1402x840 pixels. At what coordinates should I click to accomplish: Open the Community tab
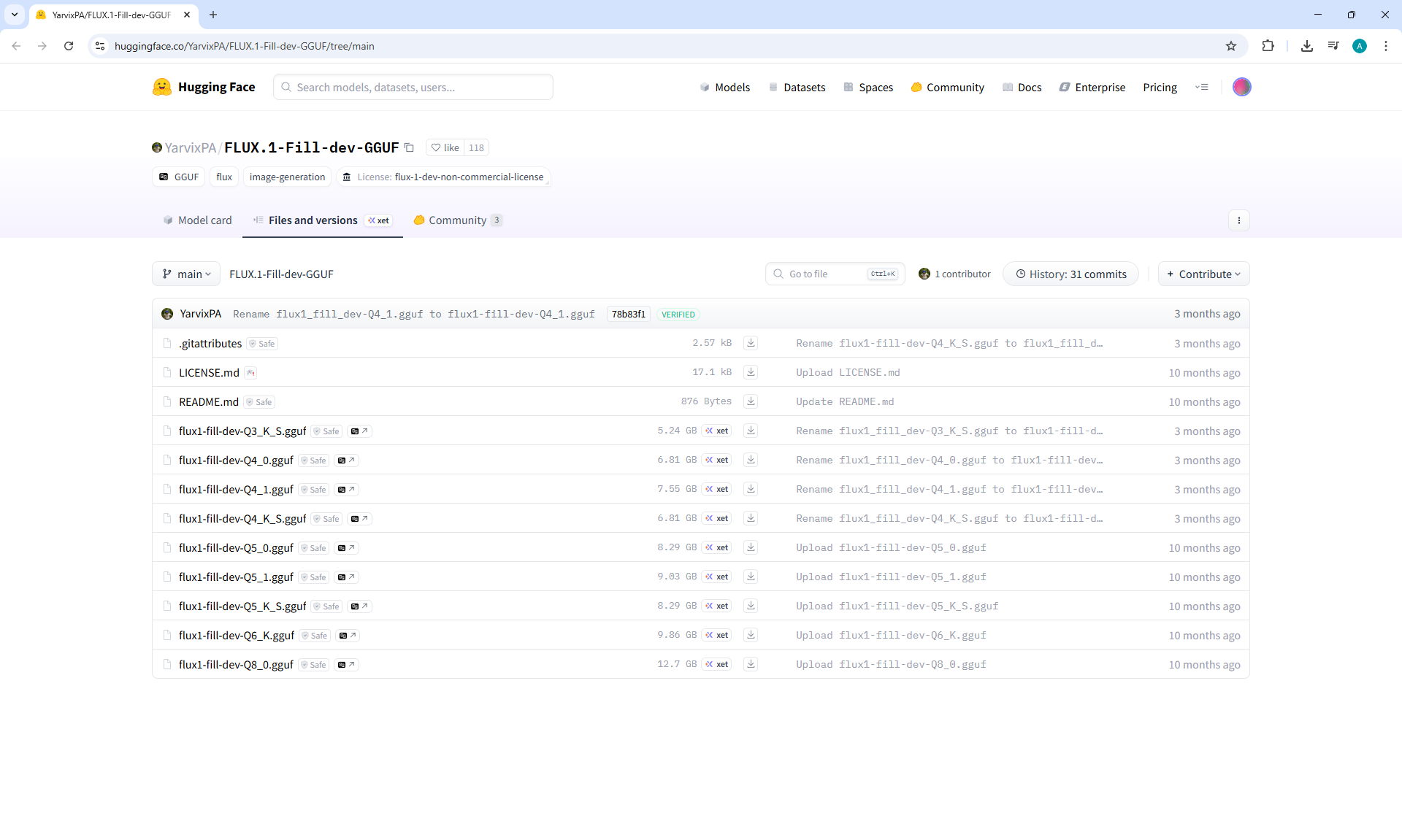click(x=457, y=220)
